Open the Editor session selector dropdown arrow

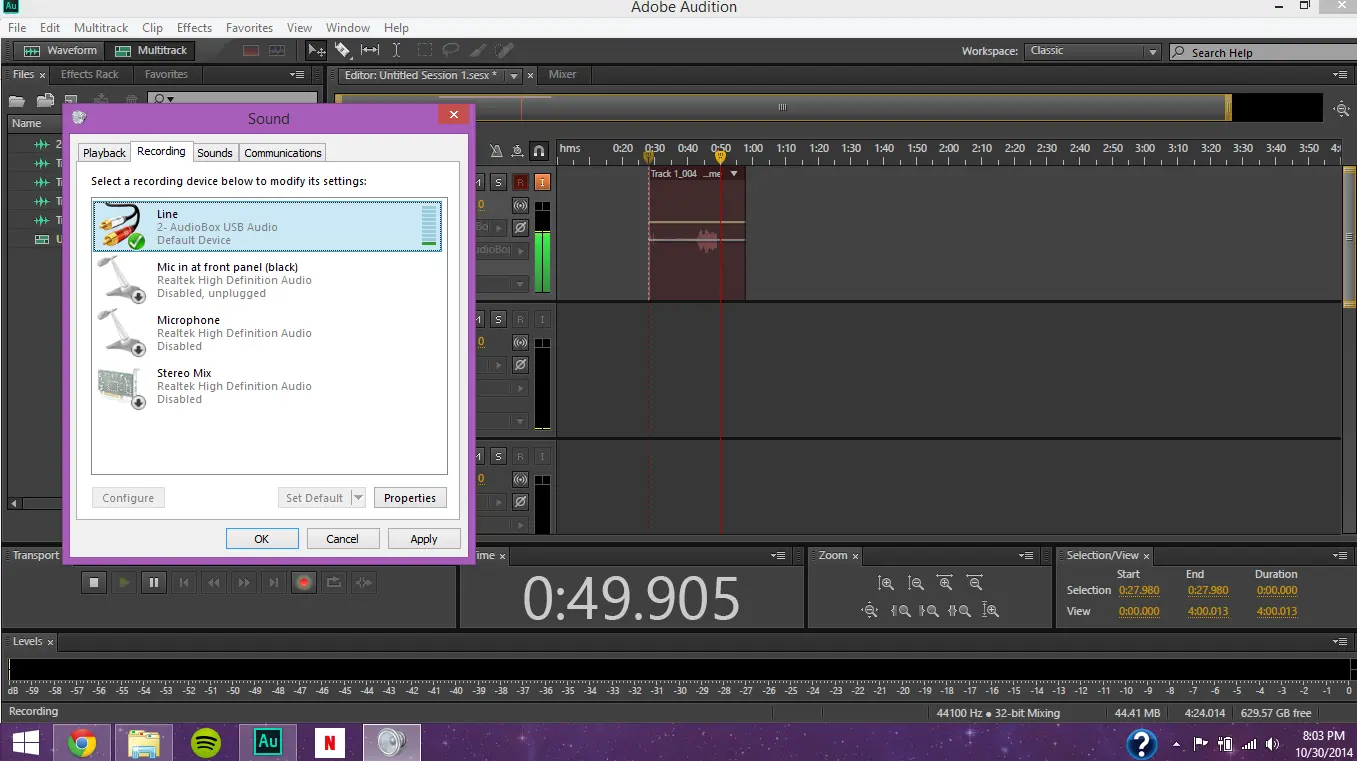(x=514, y=76)
